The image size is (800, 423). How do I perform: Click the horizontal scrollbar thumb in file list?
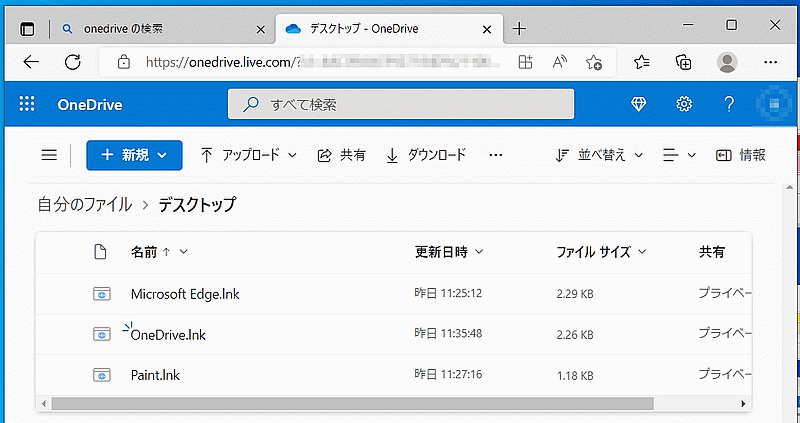click(353, 404)
